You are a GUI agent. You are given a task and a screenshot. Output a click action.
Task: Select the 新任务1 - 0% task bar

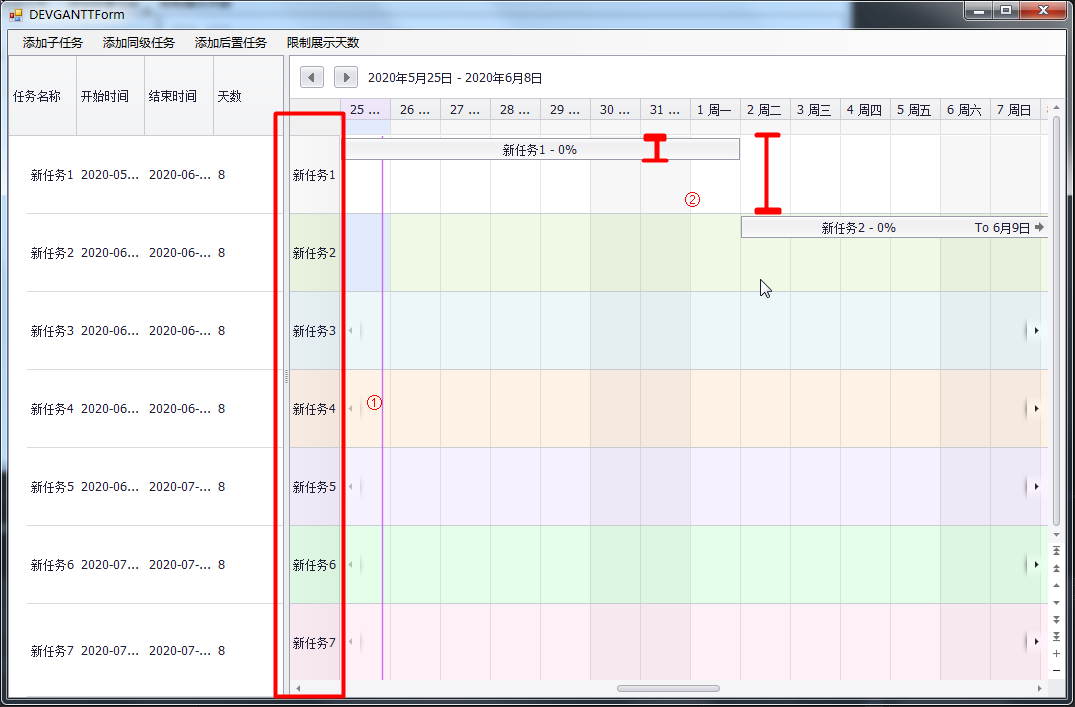pos(540,149)
